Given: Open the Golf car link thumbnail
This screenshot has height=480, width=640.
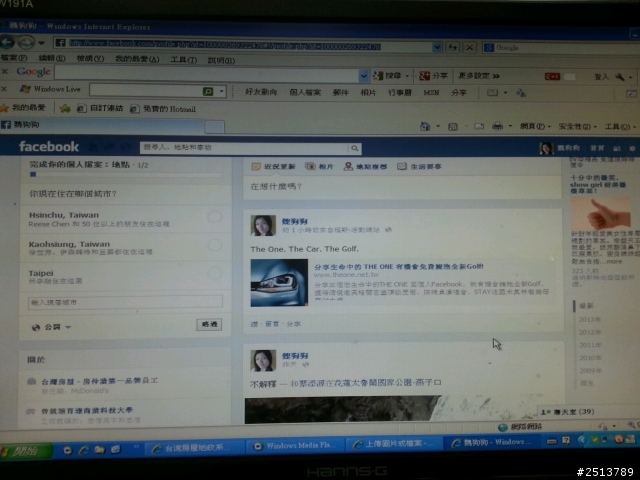Looking at the screenshot, I should click(x=279, y=282).
